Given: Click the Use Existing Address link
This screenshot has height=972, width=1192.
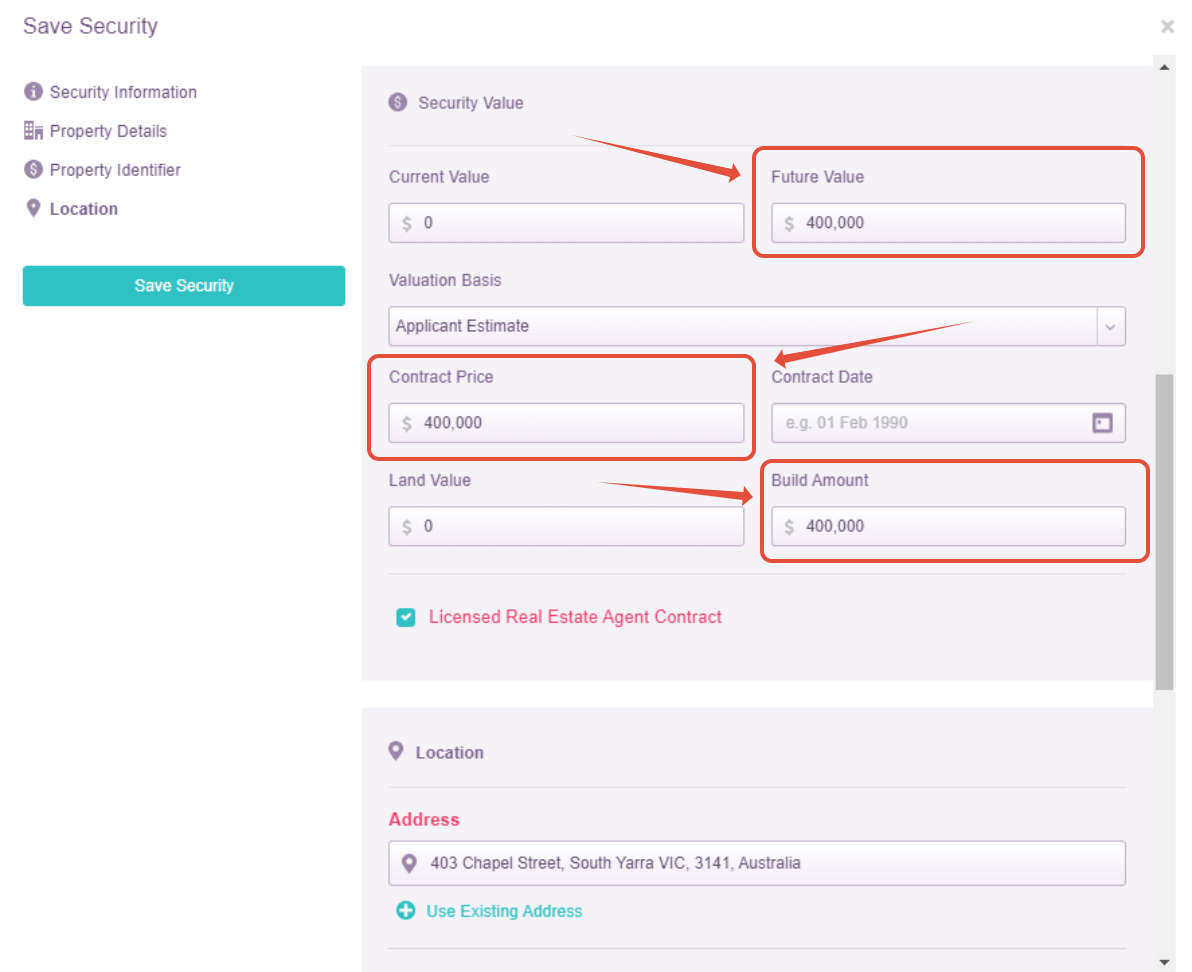Looking at the screenshot, I should pos(504,911).
